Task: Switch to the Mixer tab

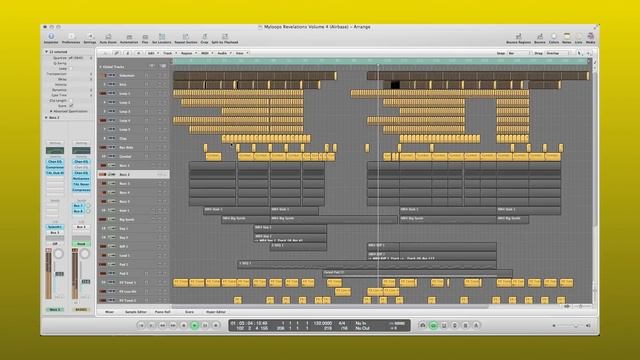Action: click(x=109, y=312)
